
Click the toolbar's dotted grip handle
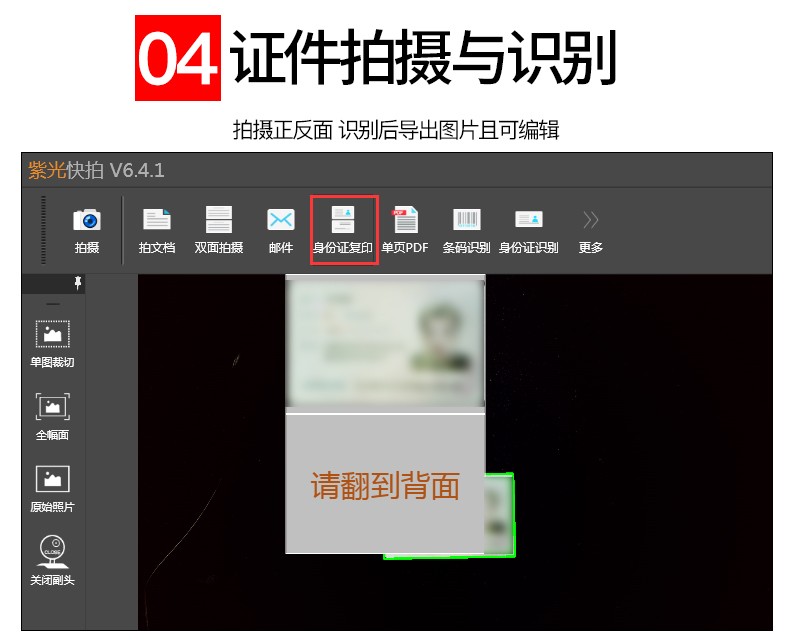coord(43,230)
